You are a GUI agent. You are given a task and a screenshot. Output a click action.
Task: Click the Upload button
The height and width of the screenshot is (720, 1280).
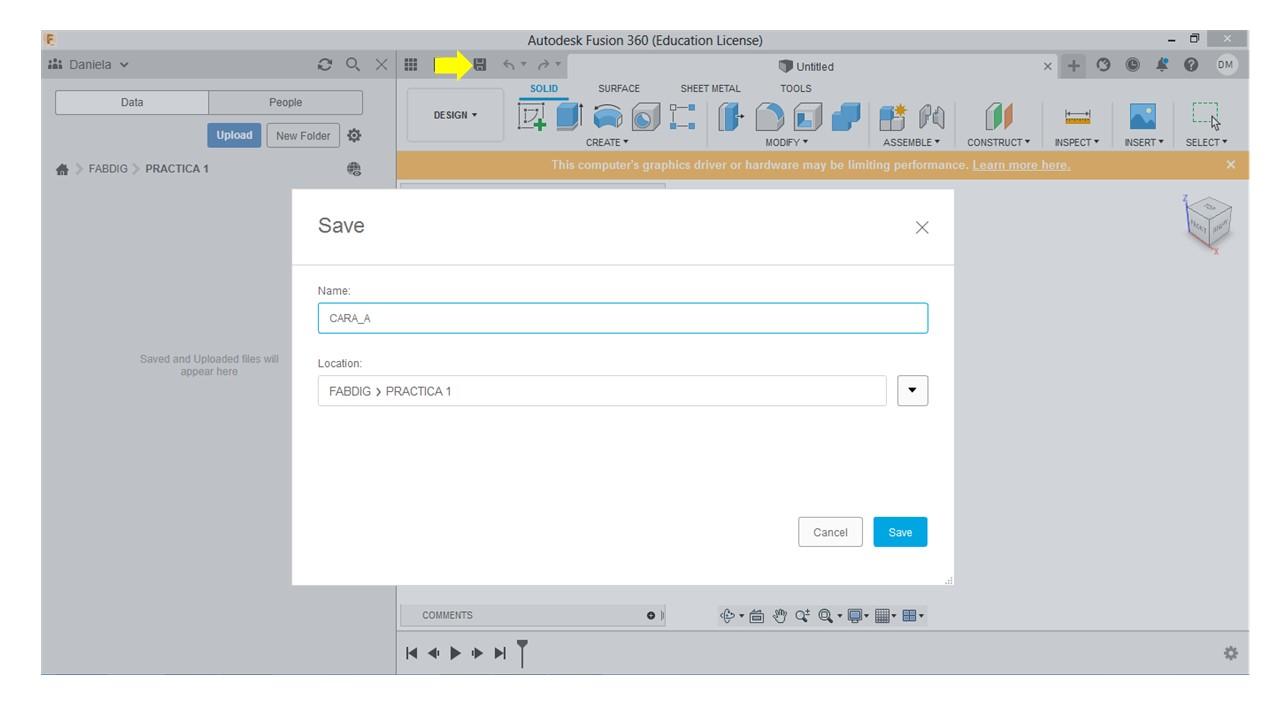point(234,135)
